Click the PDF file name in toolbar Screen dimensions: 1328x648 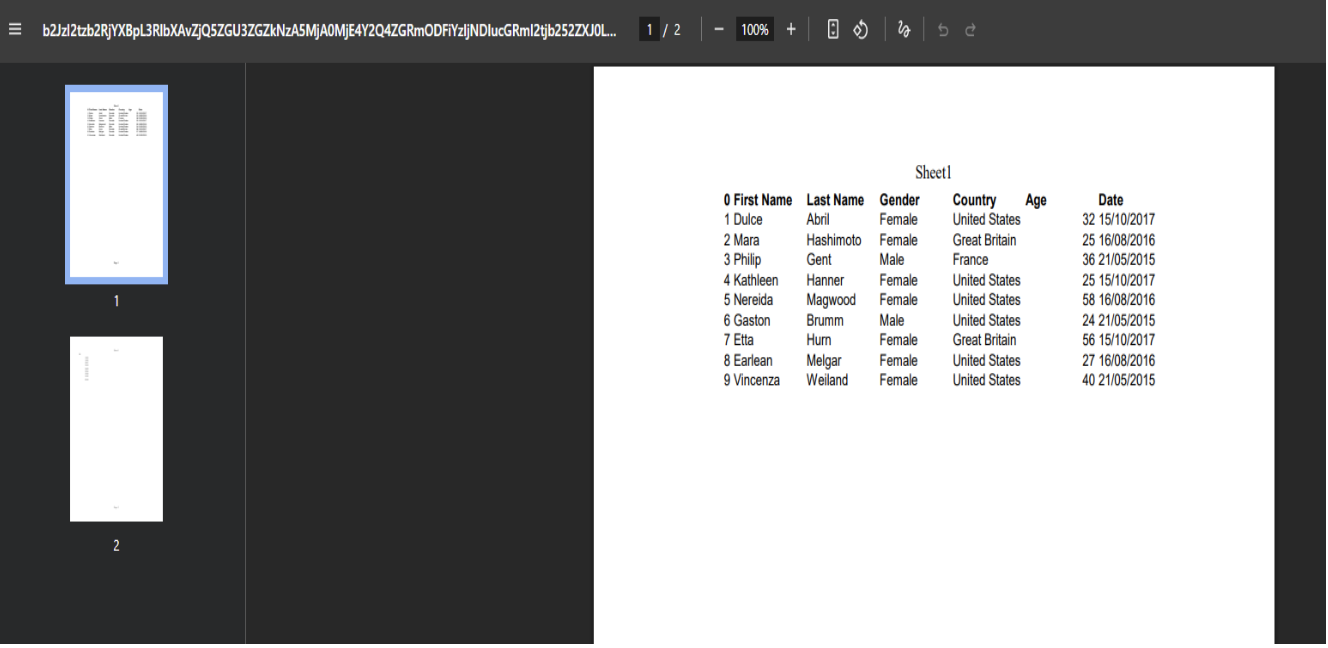coord(329,30)
